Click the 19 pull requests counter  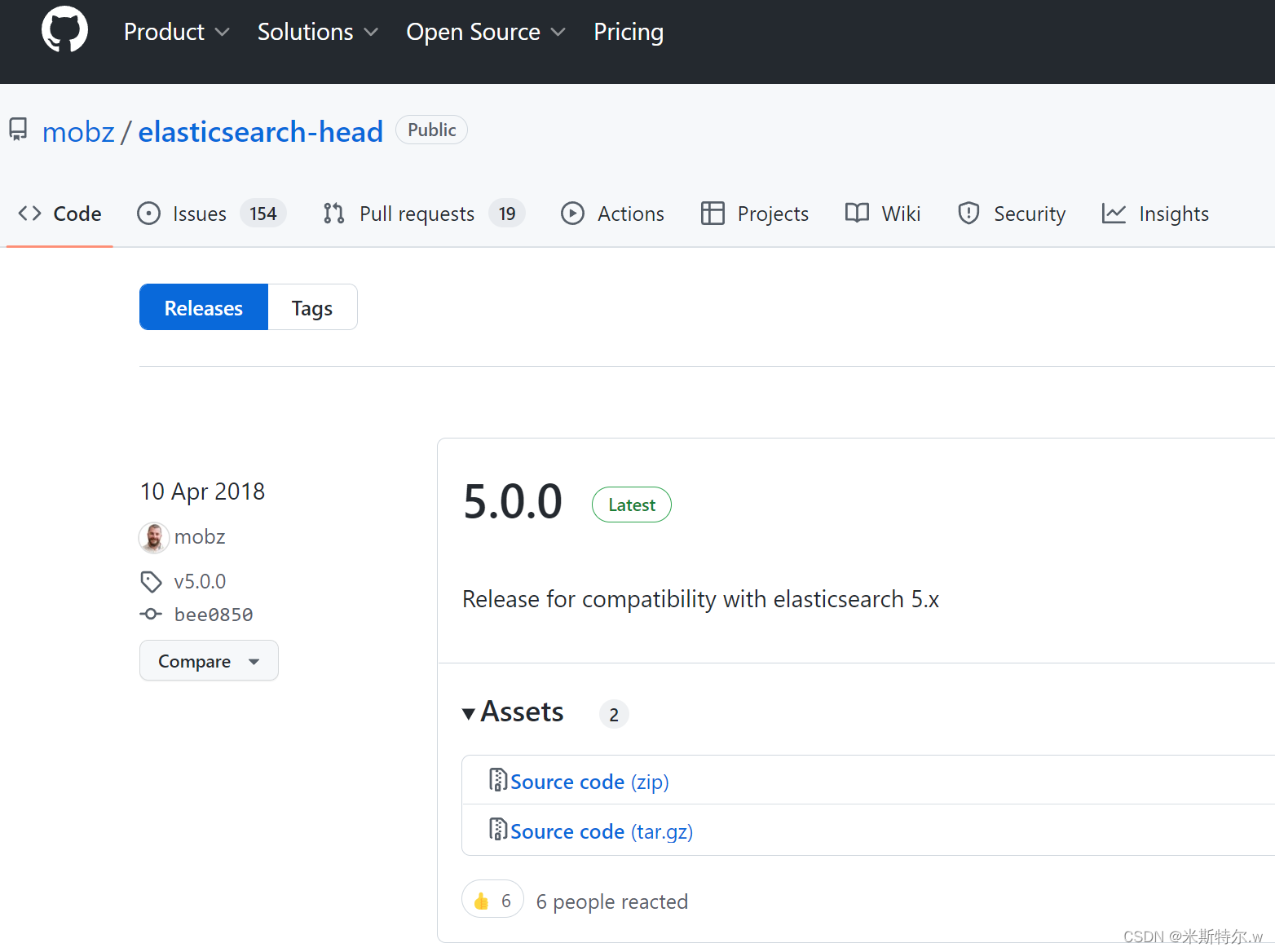(507, 214)
